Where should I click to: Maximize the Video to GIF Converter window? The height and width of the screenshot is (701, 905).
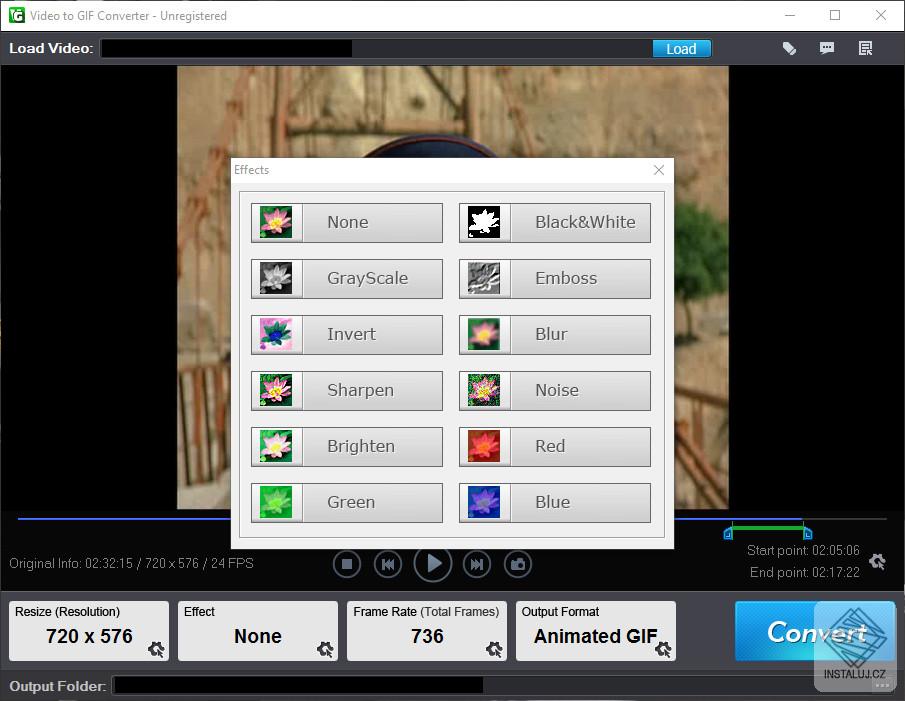(x=835, y=15)
